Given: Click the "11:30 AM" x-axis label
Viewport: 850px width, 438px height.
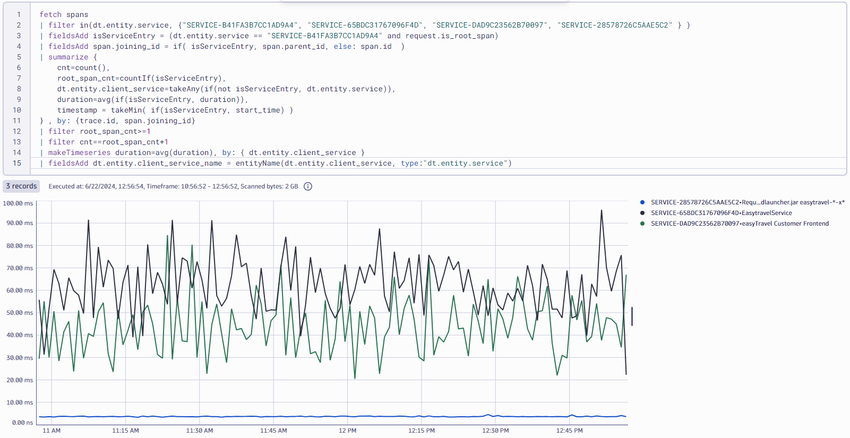Looking at the screenshot, I should pos(199,430).
